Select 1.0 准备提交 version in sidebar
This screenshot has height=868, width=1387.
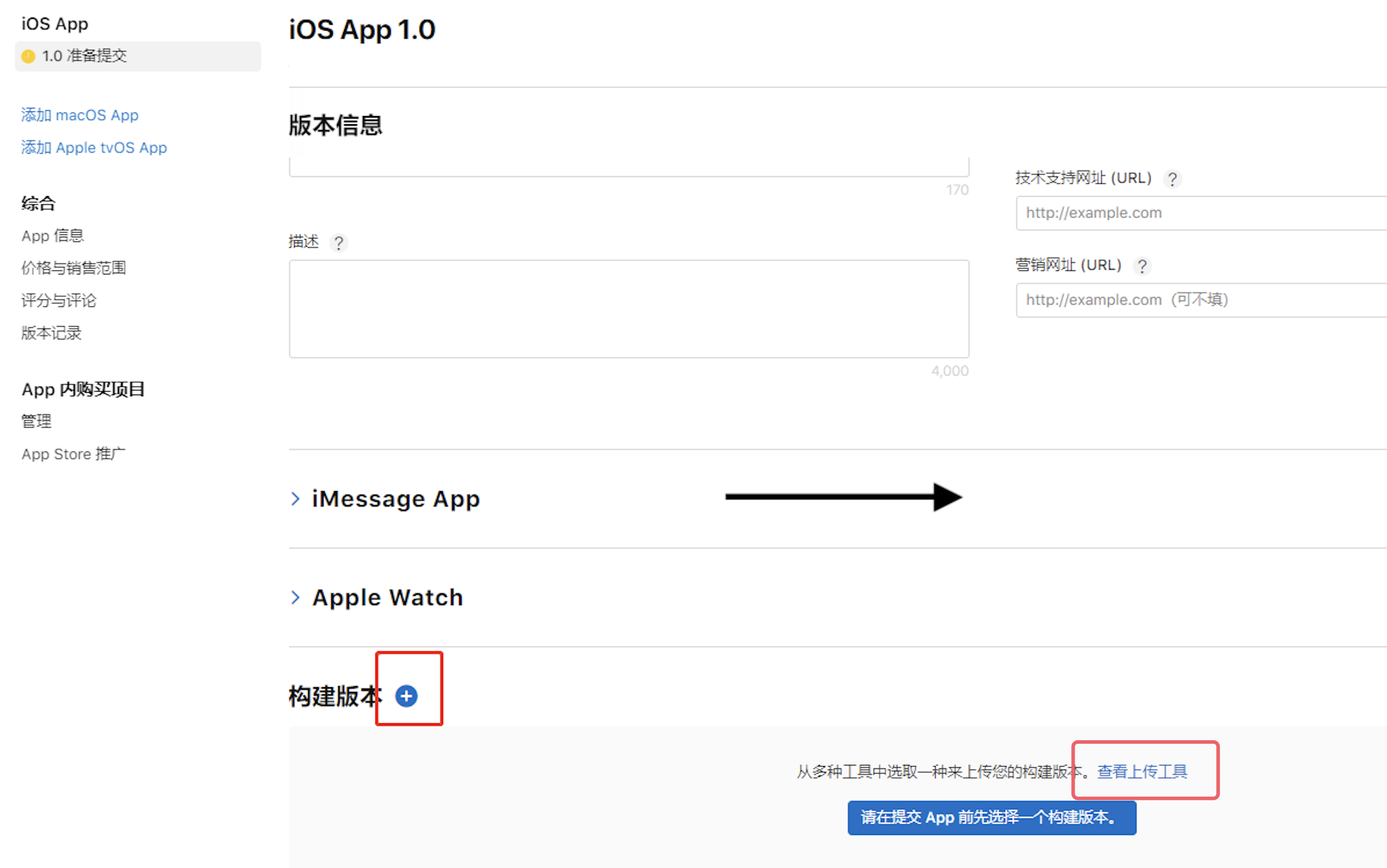pyautogui.click(x=84, y=56)
